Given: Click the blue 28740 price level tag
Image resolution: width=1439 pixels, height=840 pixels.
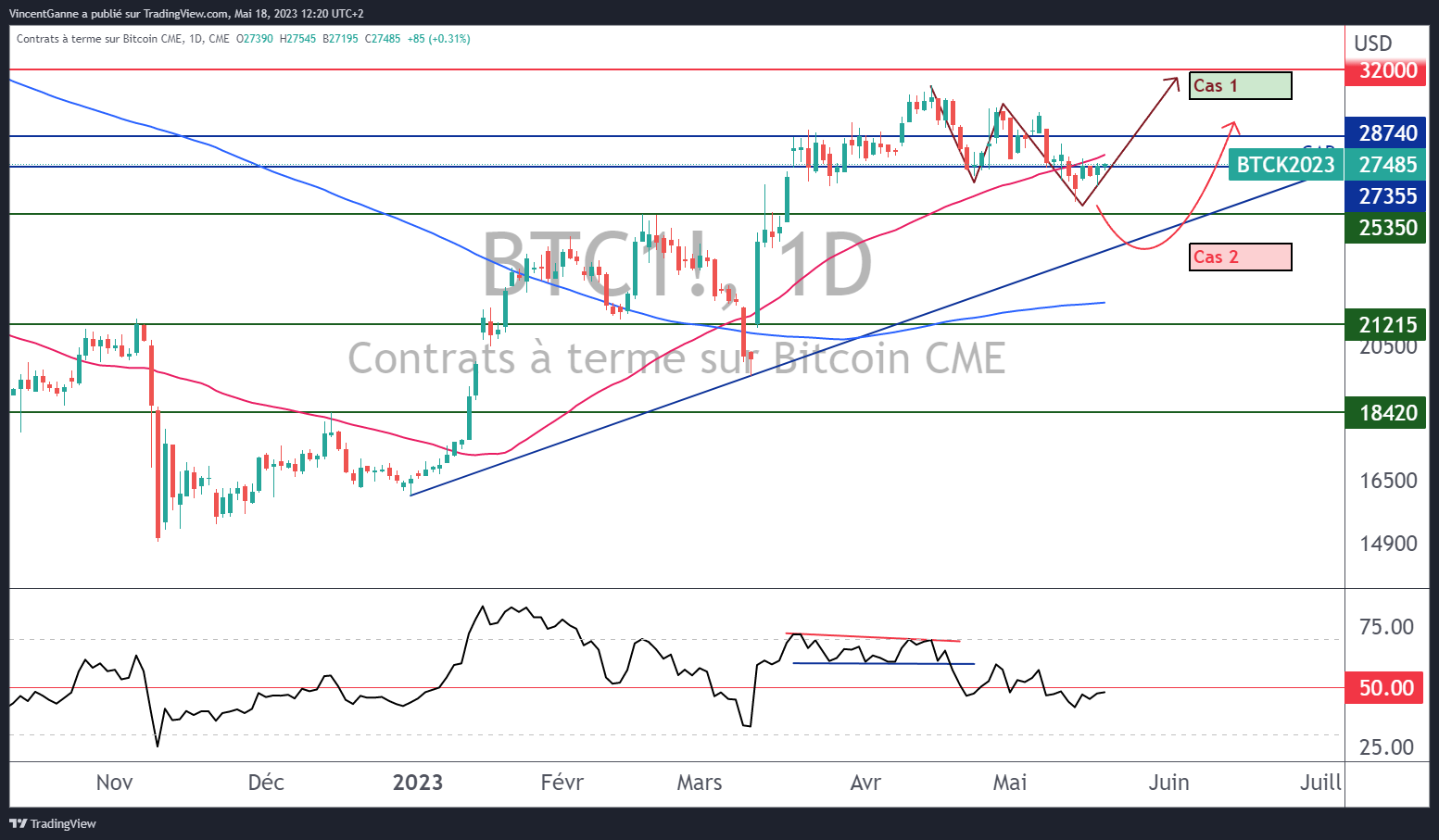Looking at the screenshot, I should point(1387,133).
